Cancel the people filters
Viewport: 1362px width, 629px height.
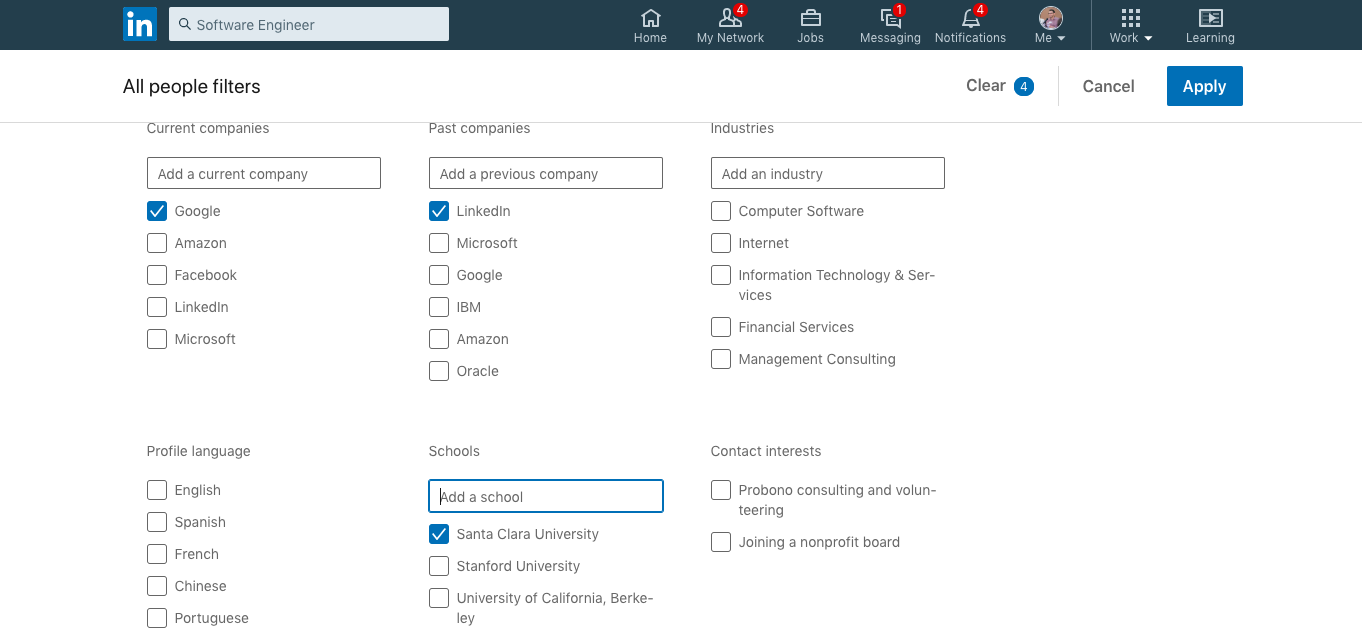1108,86
